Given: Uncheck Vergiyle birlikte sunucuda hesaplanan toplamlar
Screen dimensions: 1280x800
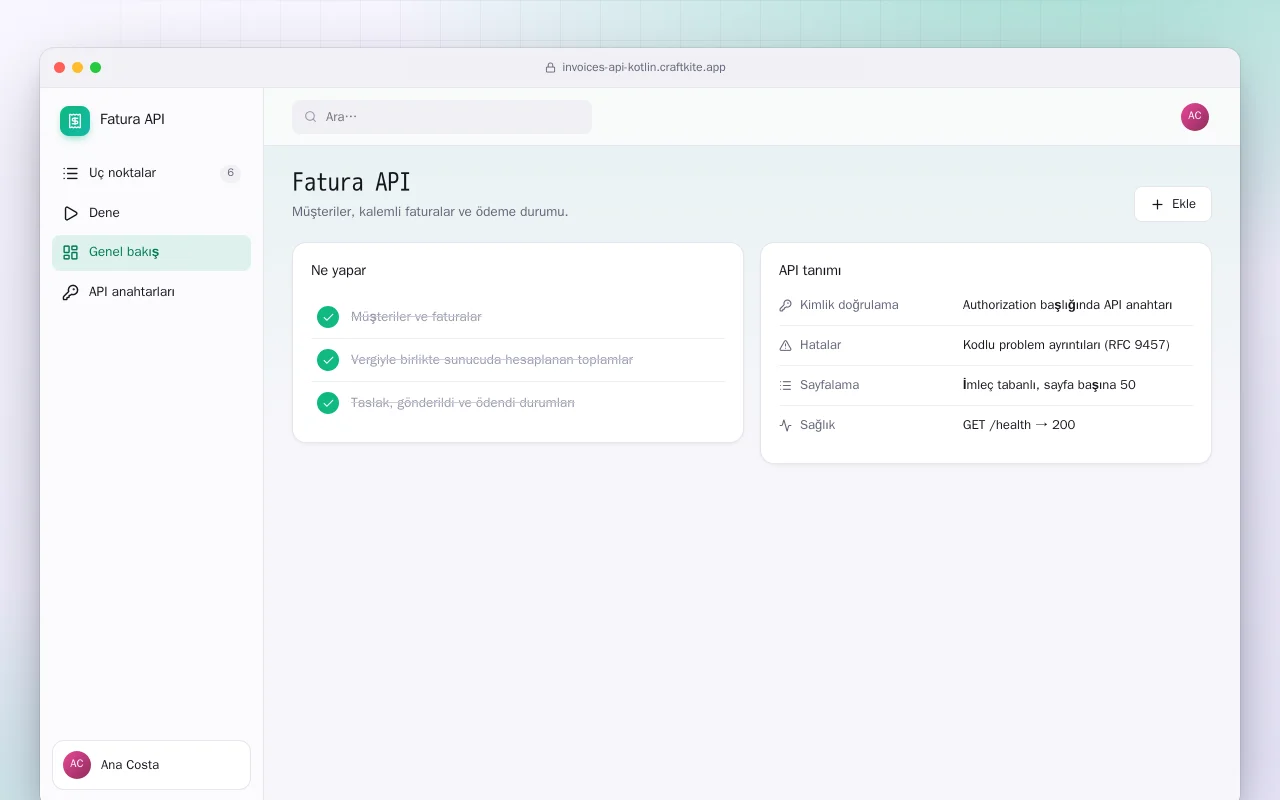Looking at the screenshot, I should point(328,360).
